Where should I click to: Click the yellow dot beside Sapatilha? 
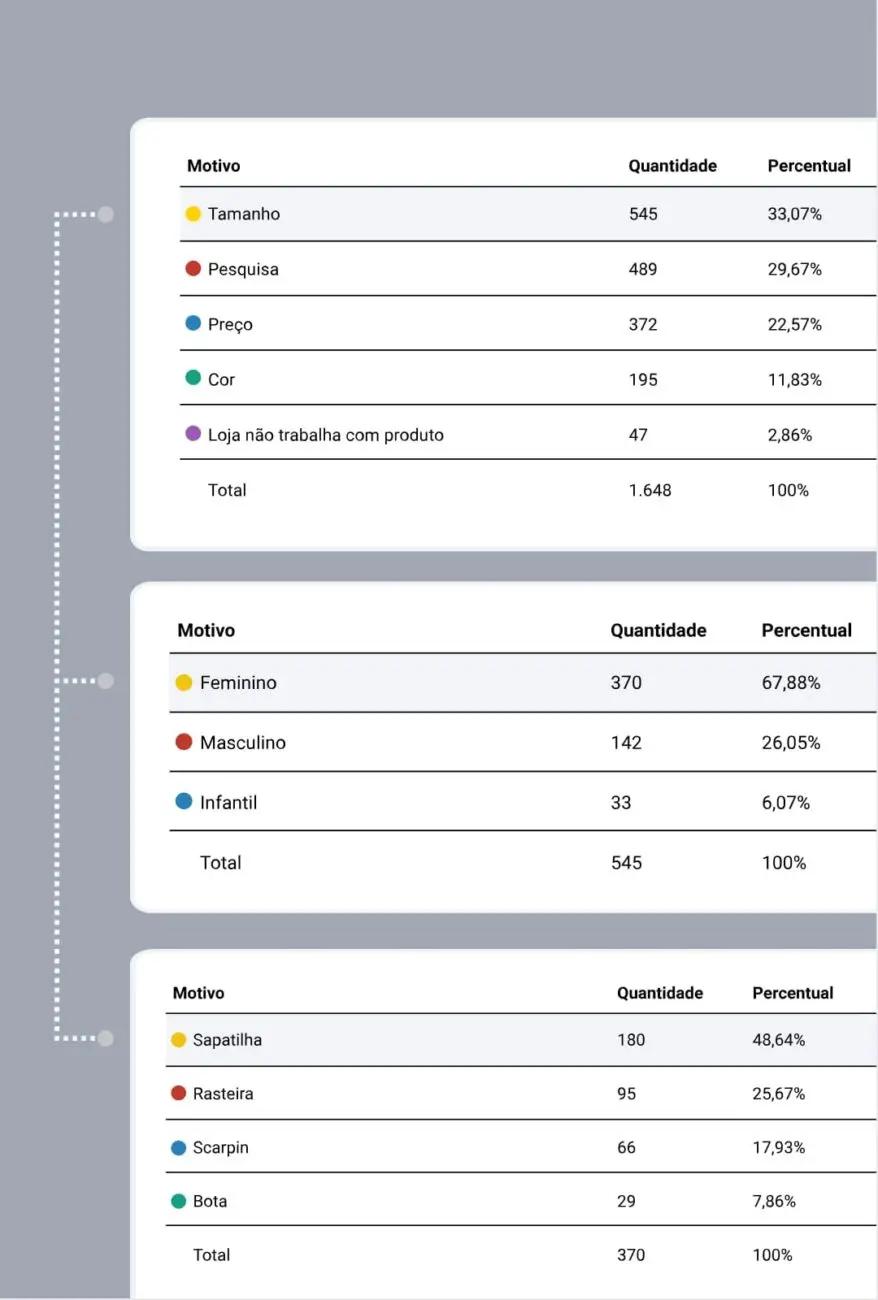[x=179, y=1040]
